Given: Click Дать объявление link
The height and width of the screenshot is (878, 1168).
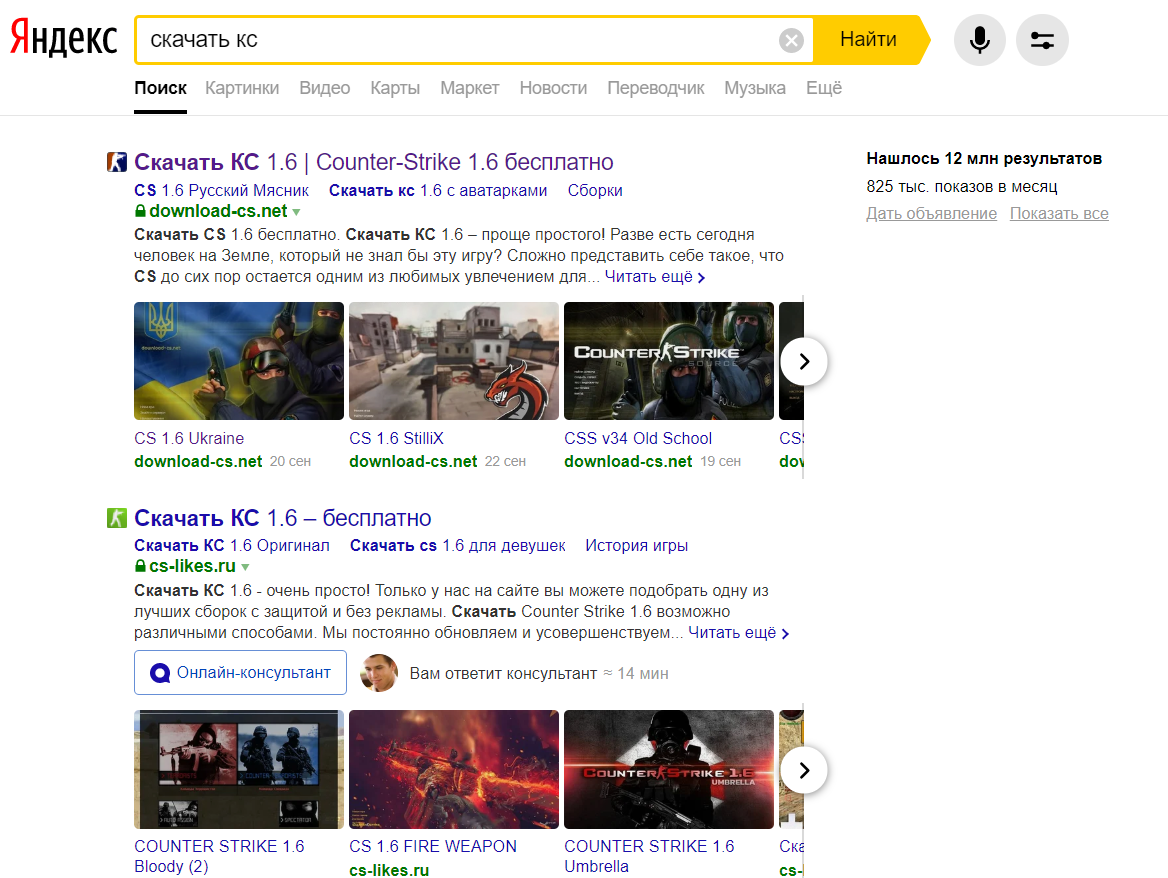Looking at the screenshot, I should tap(931, 214).
